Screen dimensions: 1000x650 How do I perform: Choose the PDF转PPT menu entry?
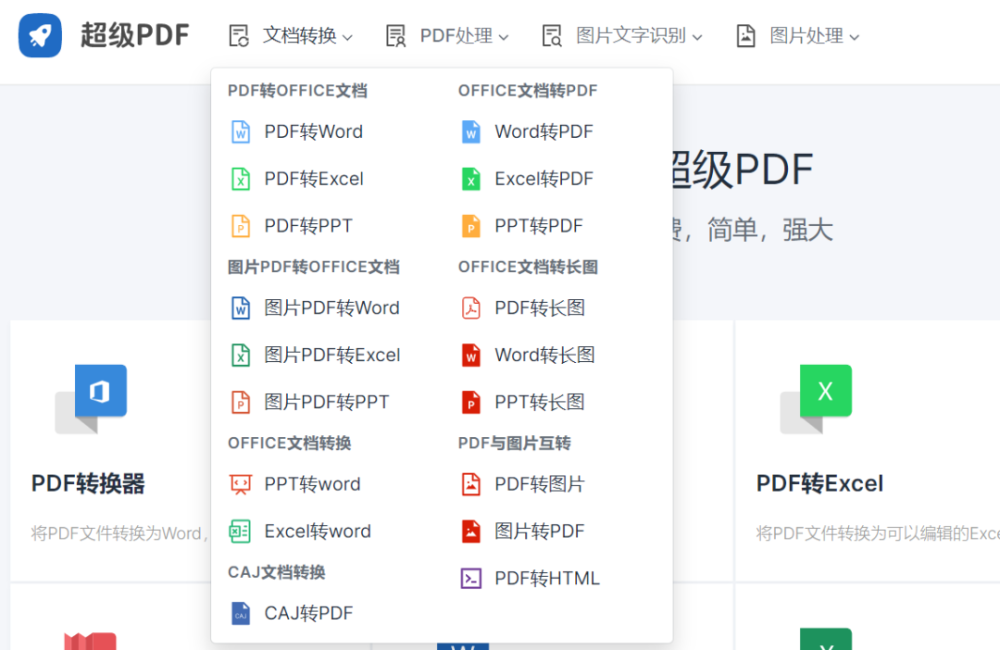tap(309, 226)
